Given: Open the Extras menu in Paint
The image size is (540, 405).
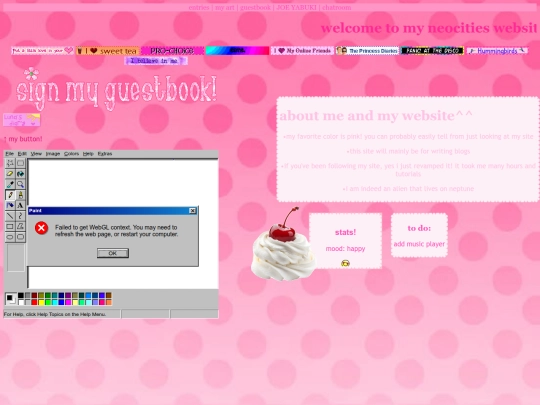Looking at the screenshot, I should (105, 154).
